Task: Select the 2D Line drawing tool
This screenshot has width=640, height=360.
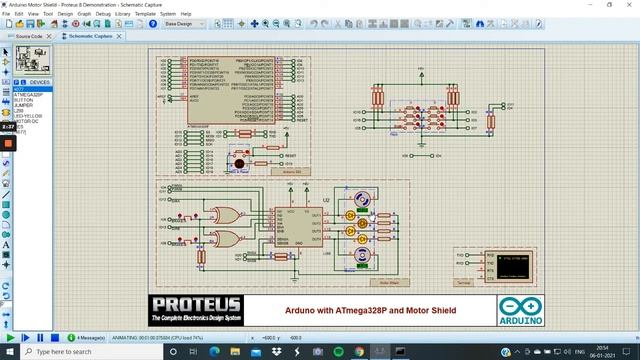Action: [6, 195]
